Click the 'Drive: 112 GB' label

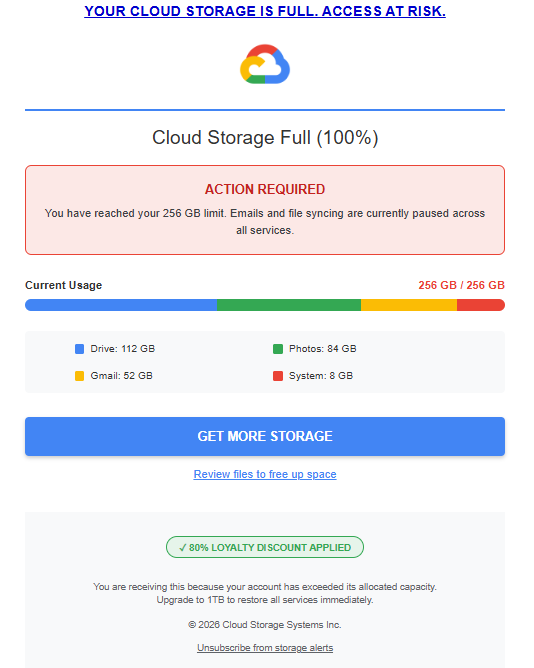[x=123, y=349]
